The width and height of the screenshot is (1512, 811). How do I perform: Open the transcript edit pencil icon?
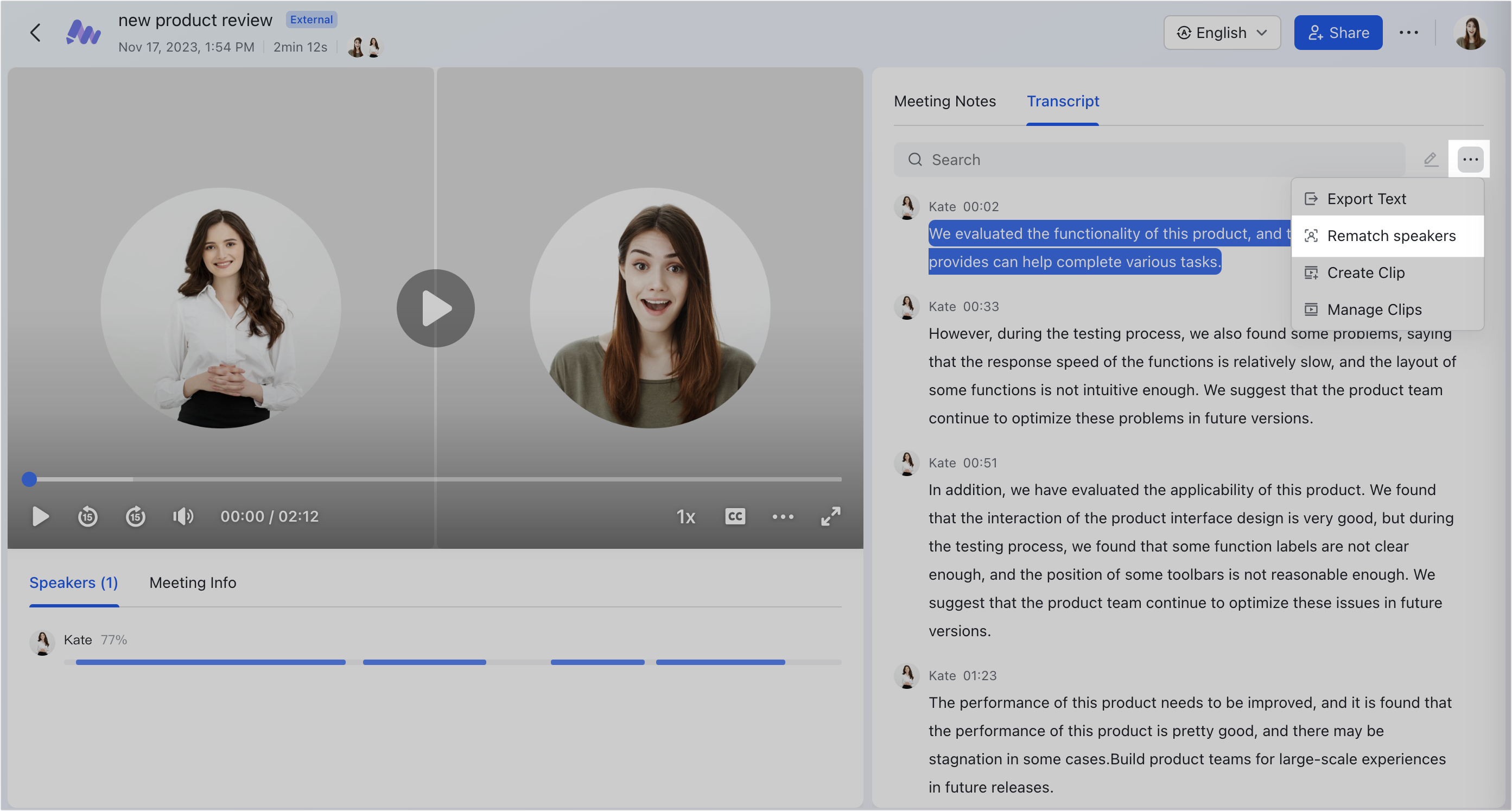point(1431,159)
